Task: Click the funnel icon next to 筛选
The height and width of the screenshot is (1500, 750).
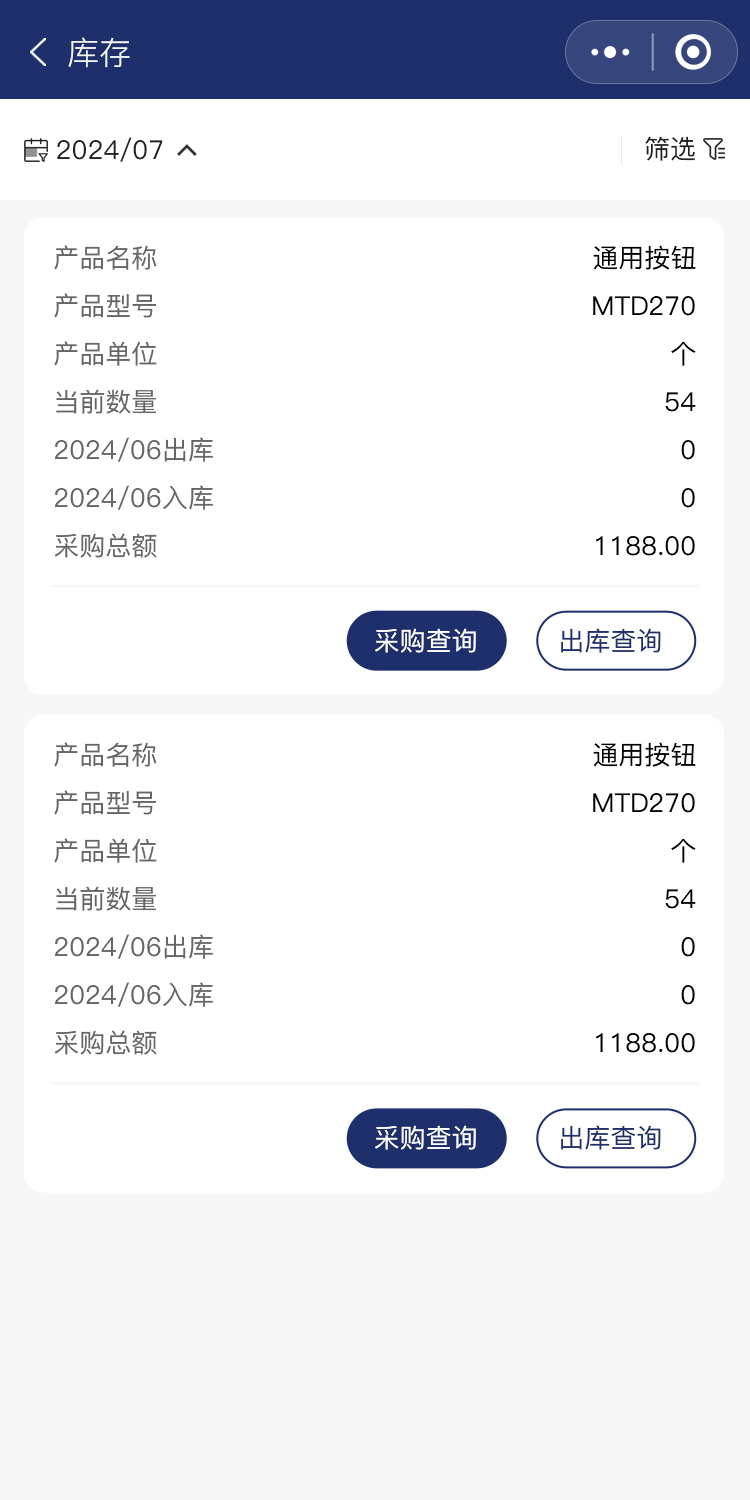Action: (714, 150)
